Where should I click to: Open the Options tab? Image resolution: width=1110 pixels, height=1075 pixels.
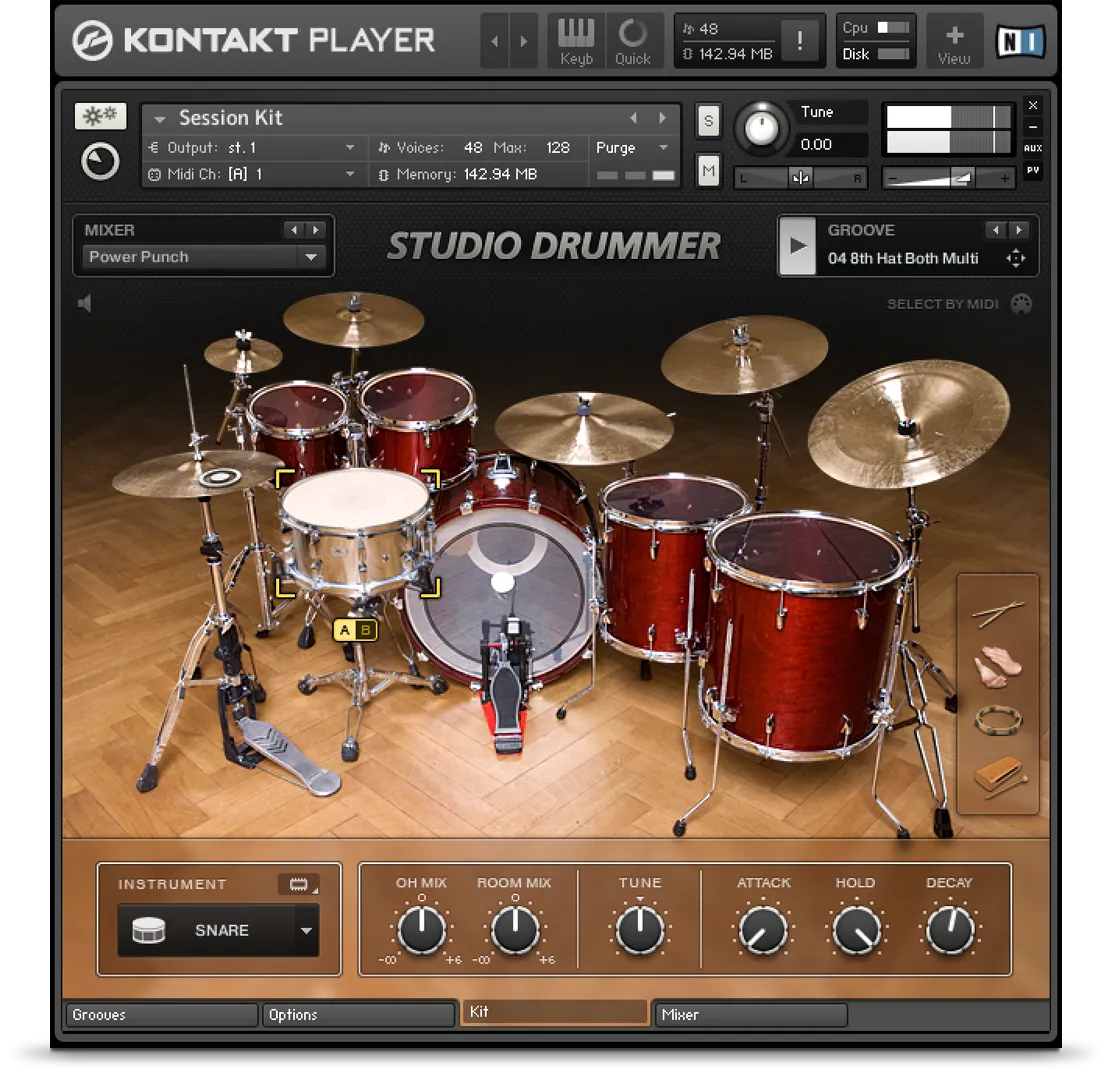(x=358, y=1015)
